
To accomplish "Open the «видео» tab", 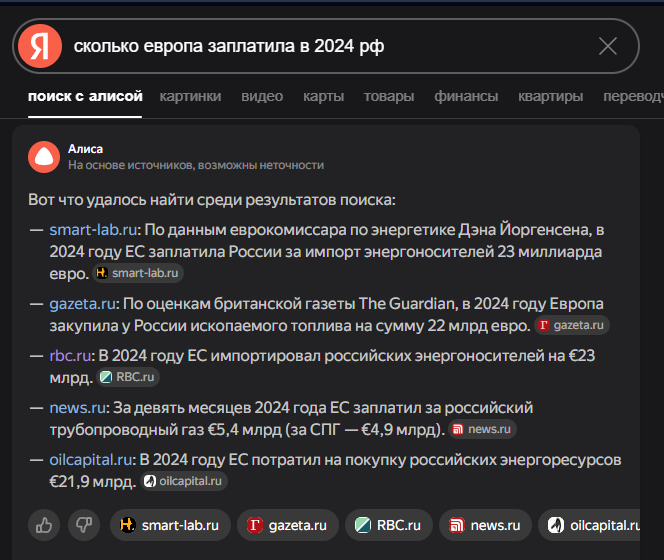I will 262,97.
